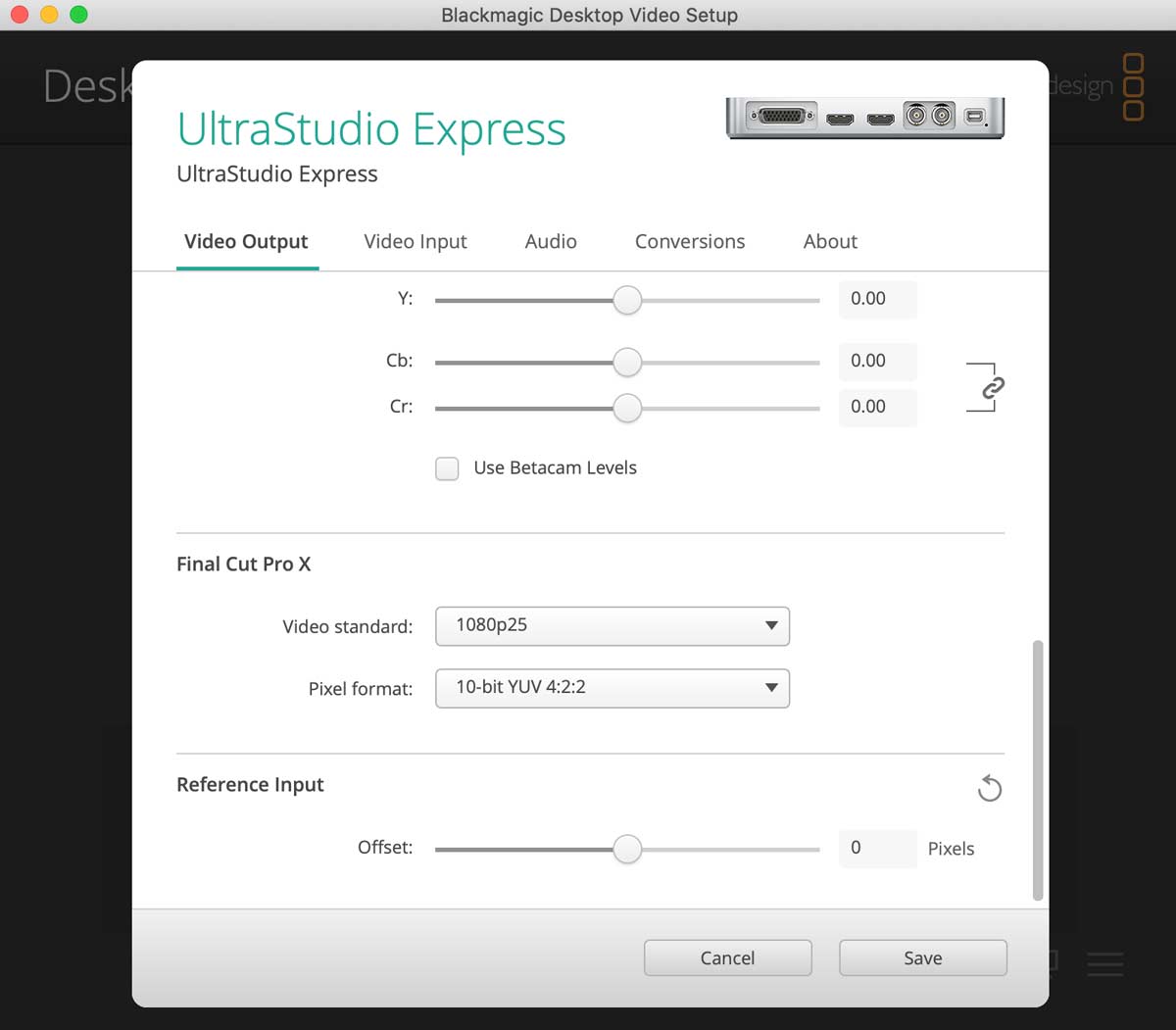Switch to the Video Output tab
The width and height of the screenshot is (1176, 1030).
[246, 241]
